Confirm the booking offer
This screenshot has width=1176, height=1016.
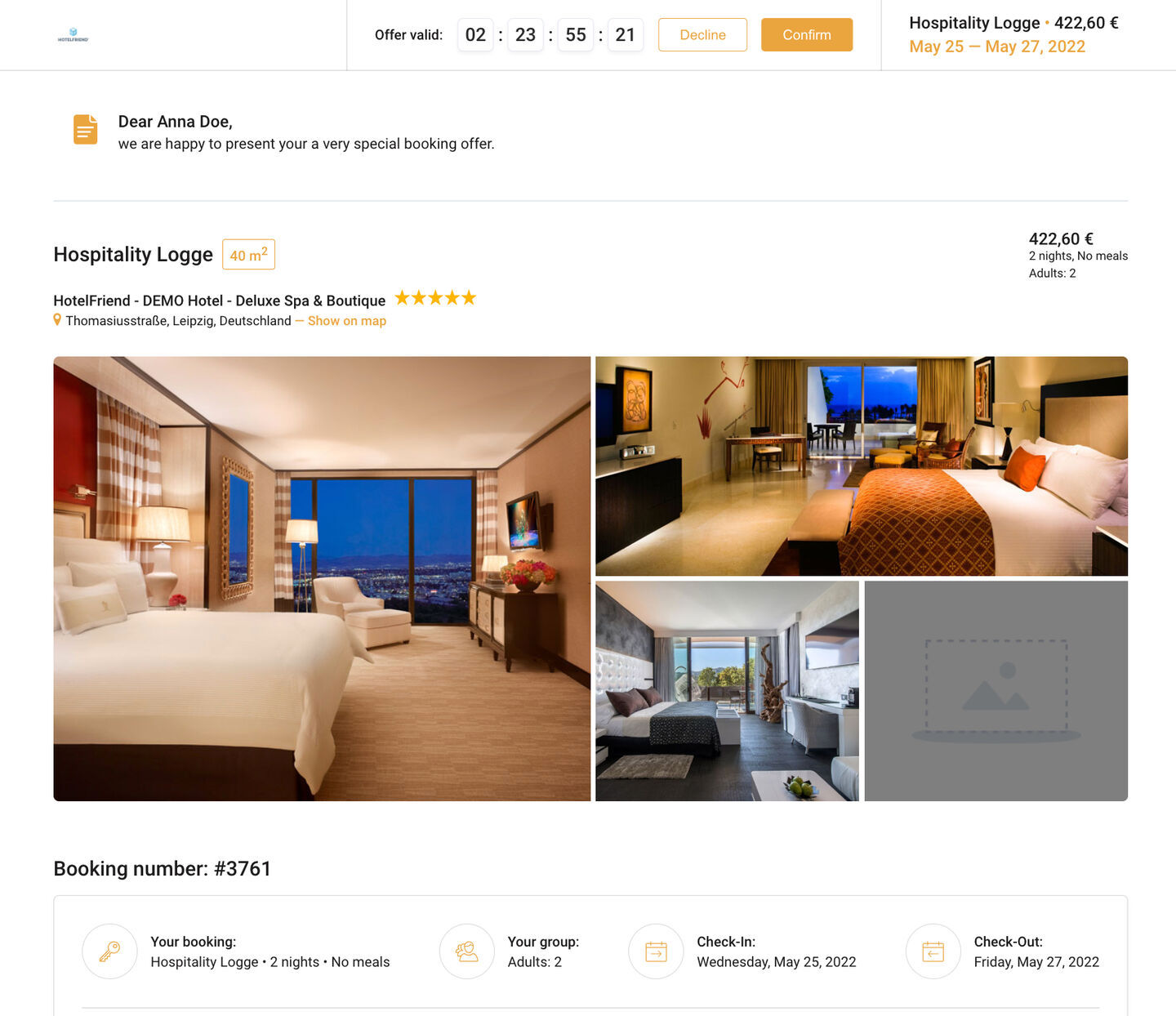(807, 34)
